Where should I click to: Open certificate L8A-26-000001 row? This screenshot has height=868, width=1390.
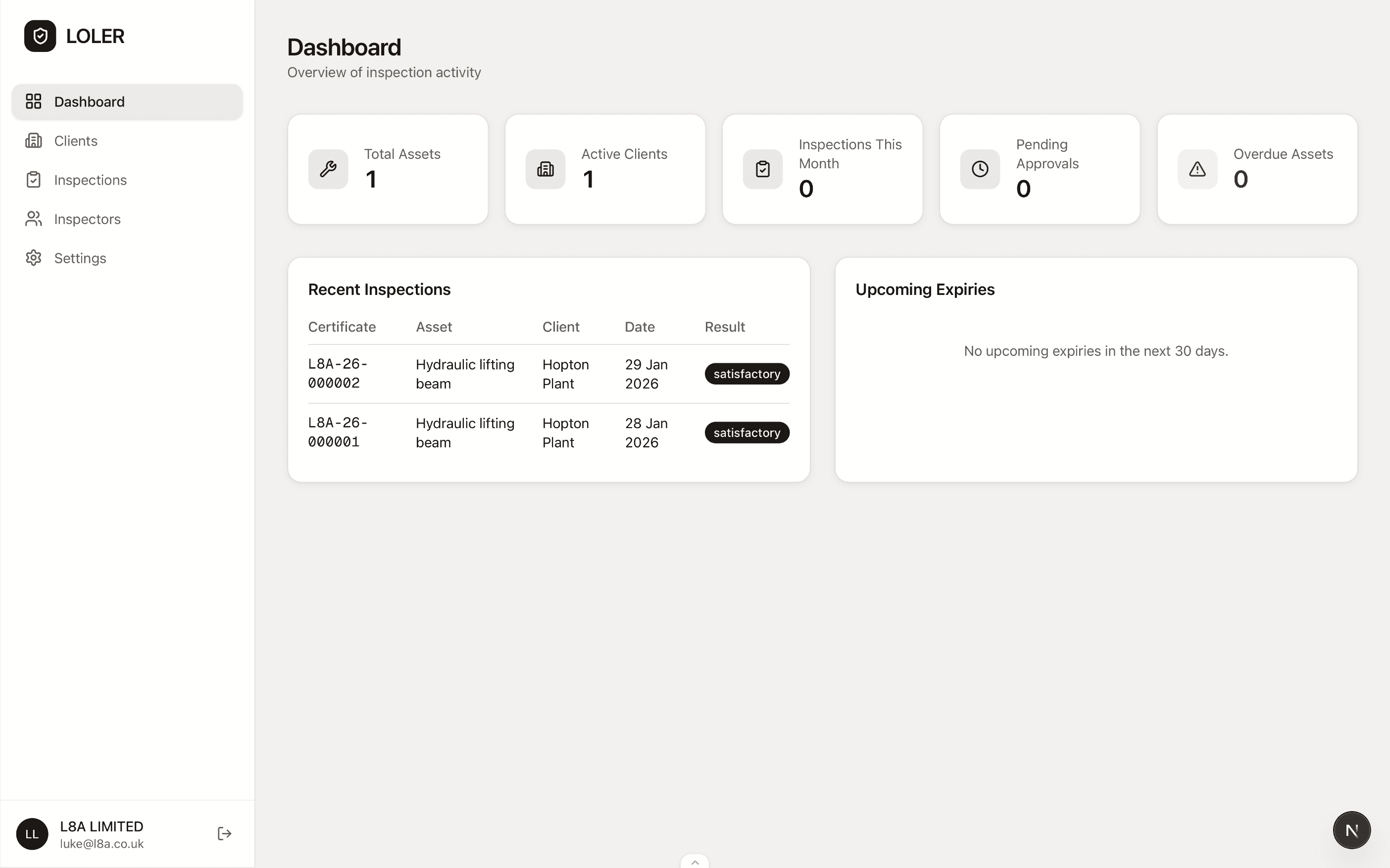coord(338,433)
